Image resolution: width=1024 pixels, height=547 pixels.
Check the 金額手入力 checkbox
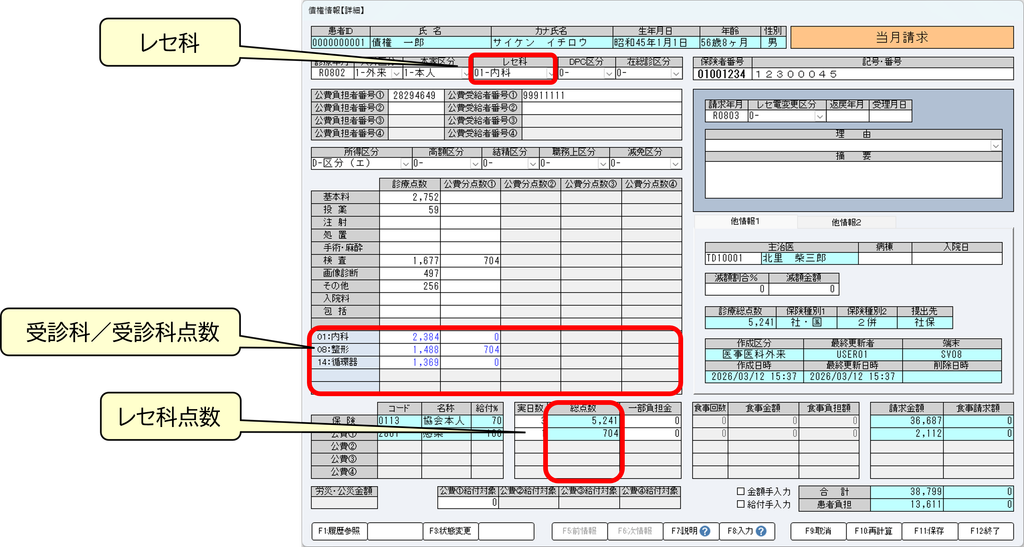pos(741,492)
